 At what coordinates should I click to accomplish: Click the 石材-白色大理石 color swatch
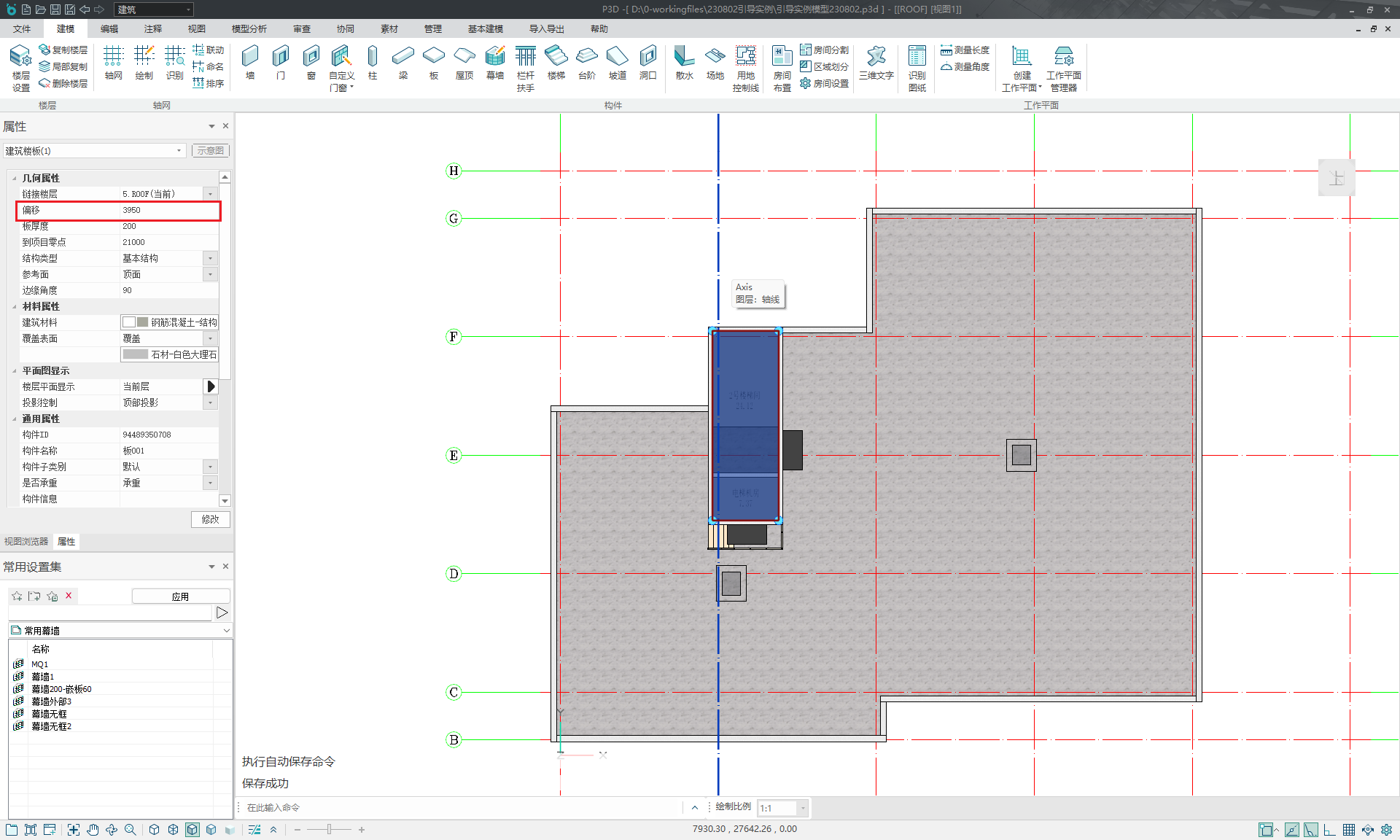[136, 354]
